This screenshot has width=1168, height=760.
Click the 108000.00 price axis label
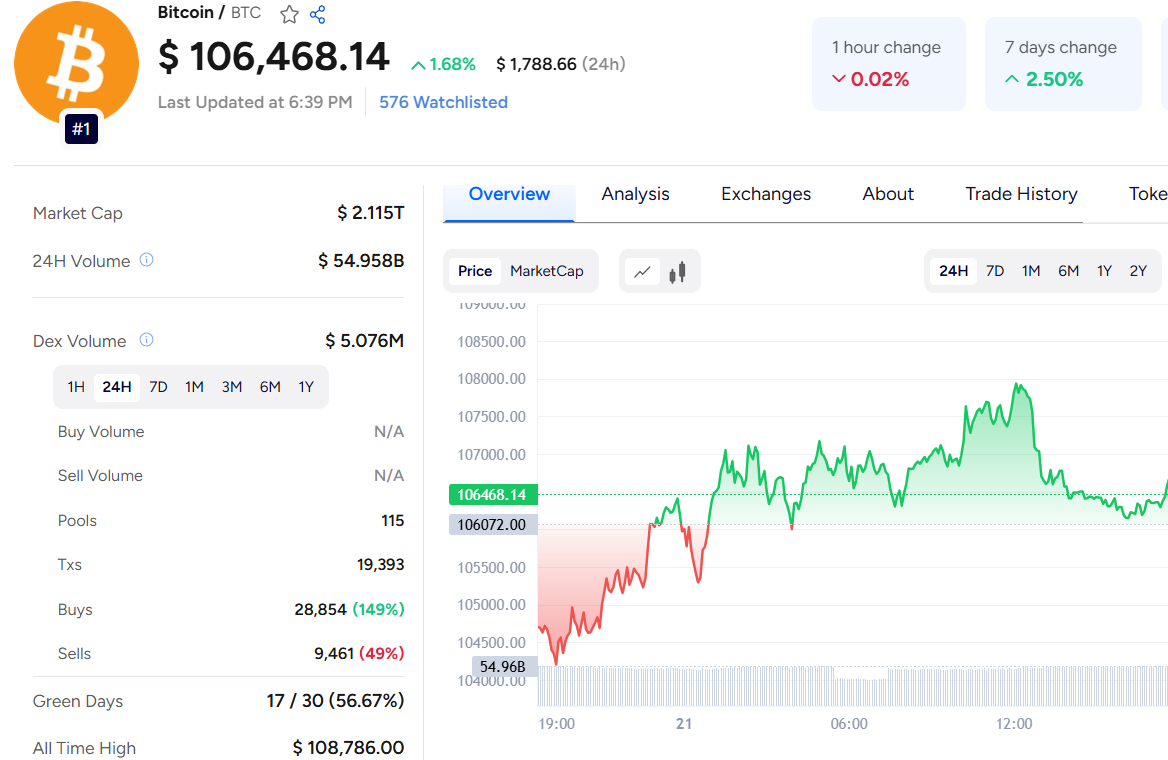point(492,379)
